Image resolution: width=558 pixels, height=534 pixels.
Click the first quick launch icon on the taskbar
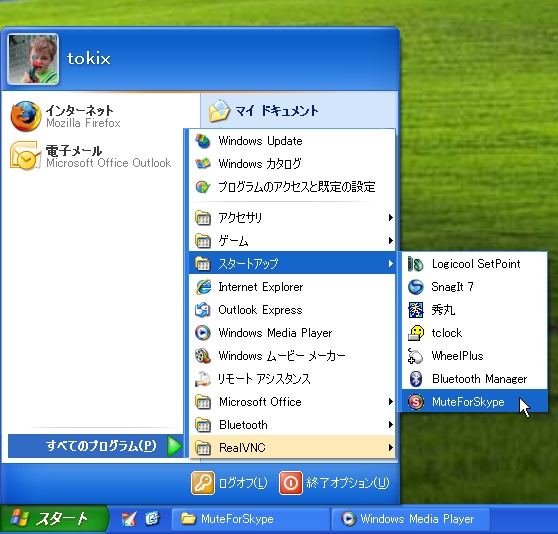129,519
